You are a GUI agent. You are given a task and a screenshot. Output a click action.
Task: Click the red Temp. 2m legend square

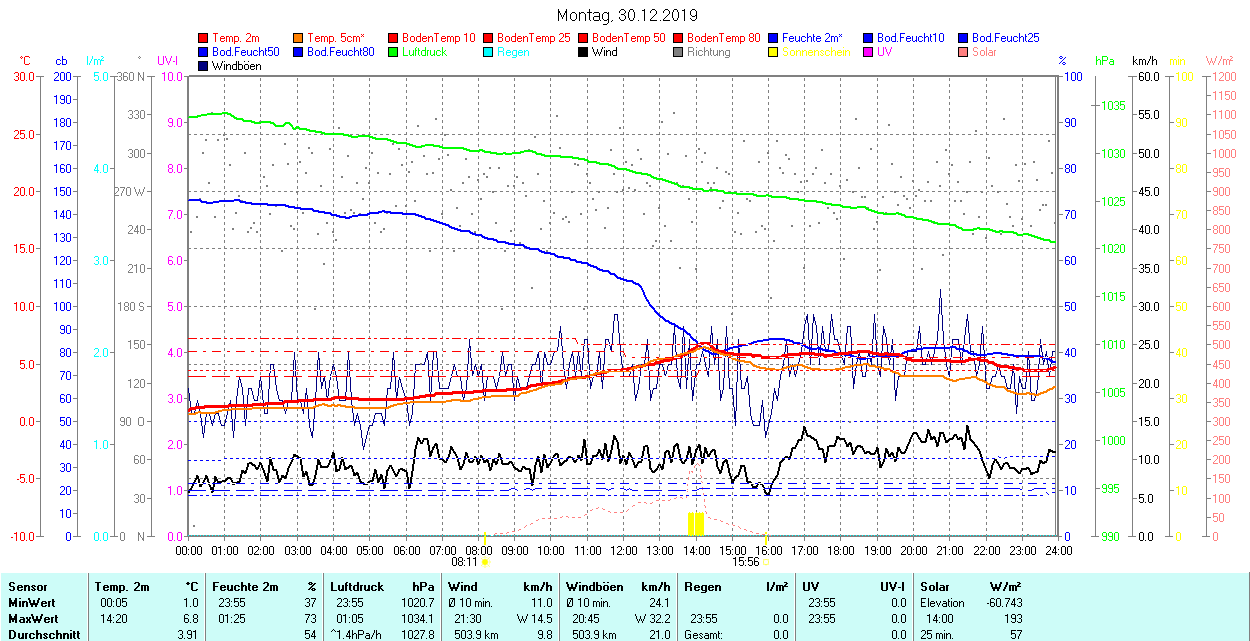[204, 38]
